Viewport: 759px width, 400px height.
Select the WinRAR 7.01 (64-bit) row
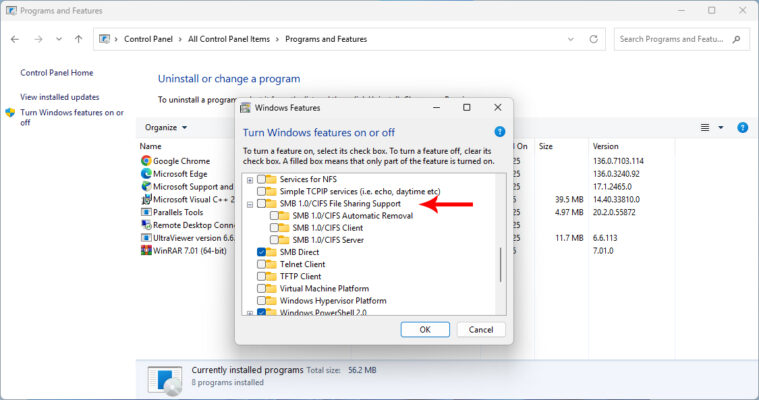pyautogui.click(x=189, y=250)
